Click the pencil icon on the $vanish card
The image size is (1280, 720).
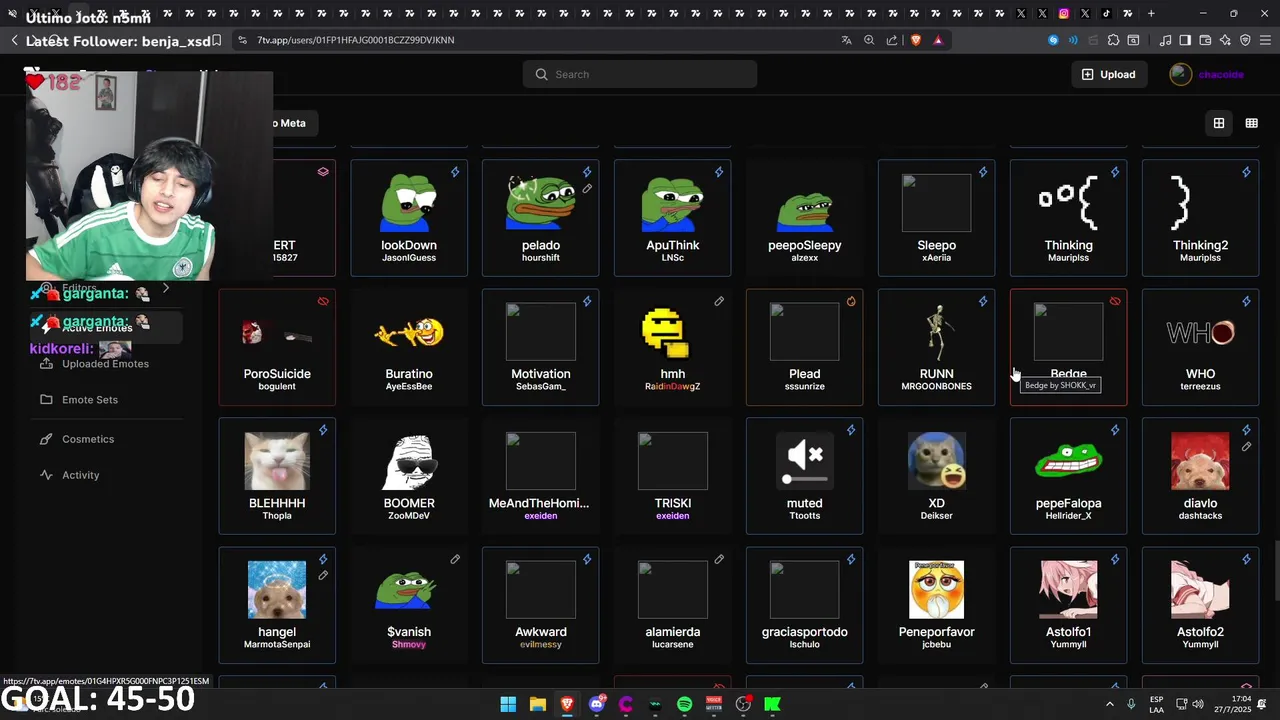(455, 559)
